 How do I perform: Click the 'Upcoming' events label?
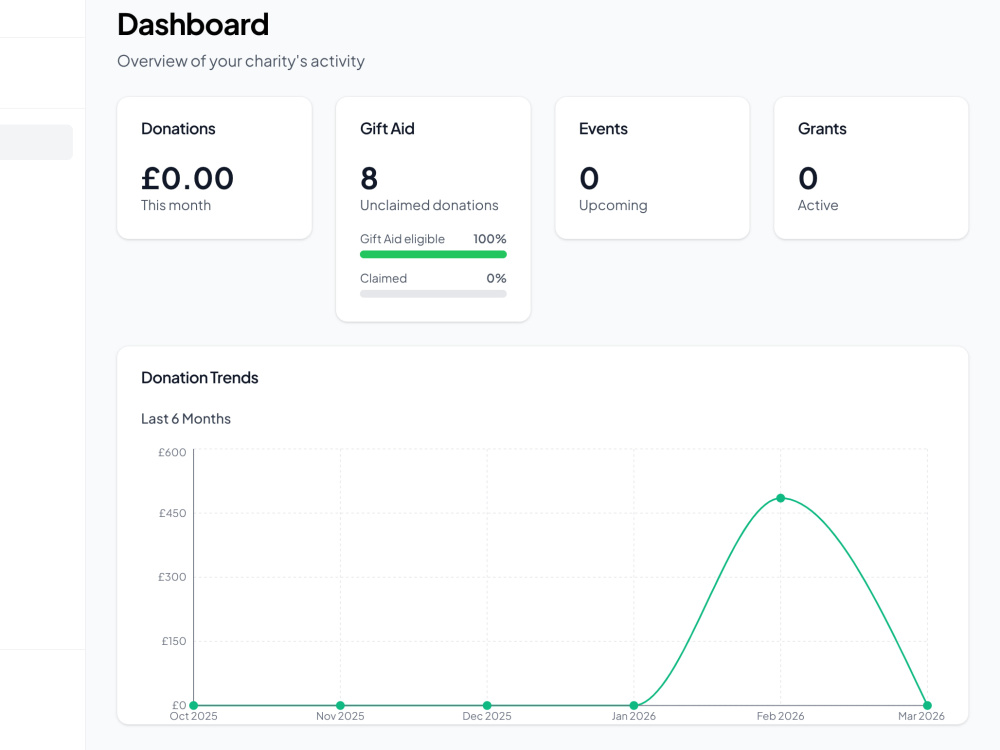point(613,205)
